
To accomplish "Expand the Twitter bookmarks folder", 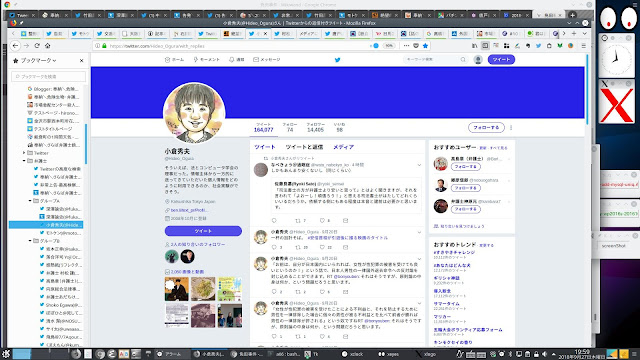I will pyautogui.click(x=24, y=153).
